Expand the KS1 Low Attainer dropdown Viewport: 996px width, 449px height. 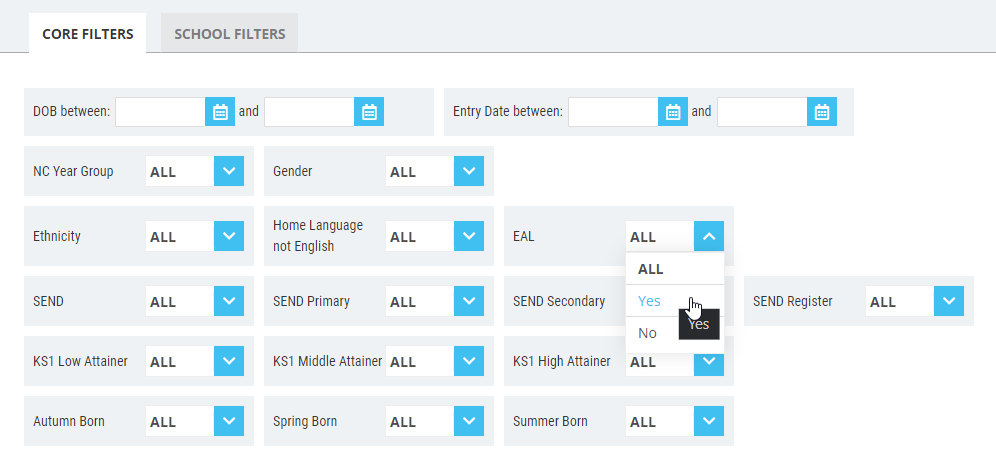pyautogui.click(x=229, y=361)
